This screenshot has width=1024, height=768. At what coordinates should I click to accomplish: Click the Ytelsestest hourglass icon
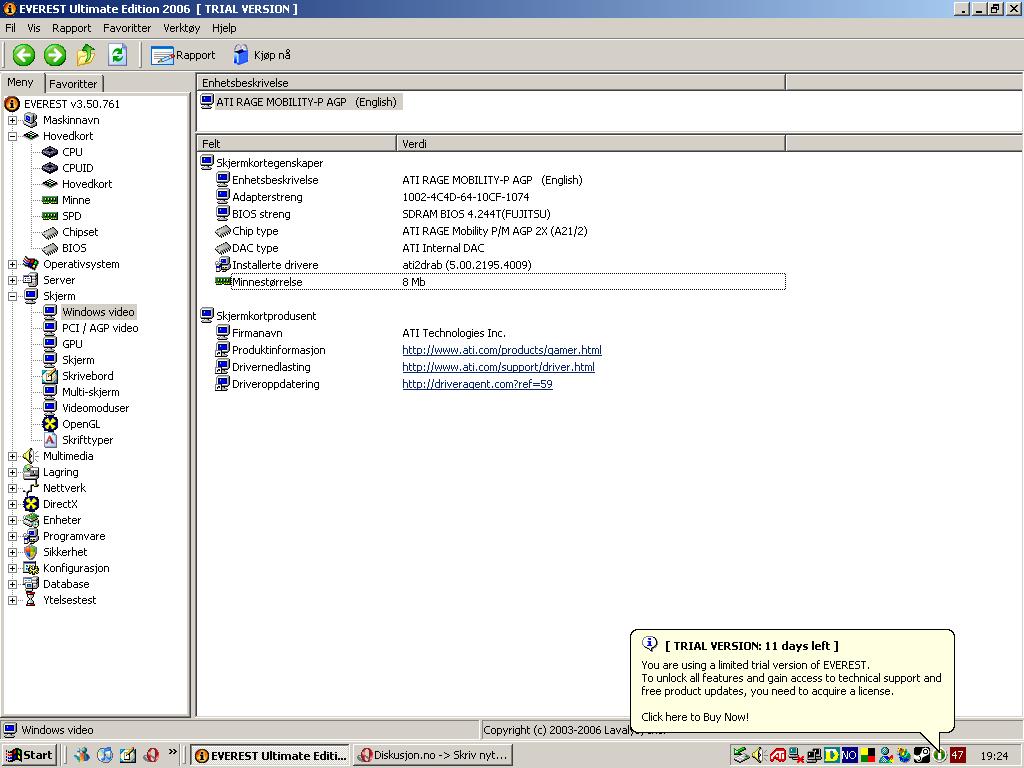31,600
